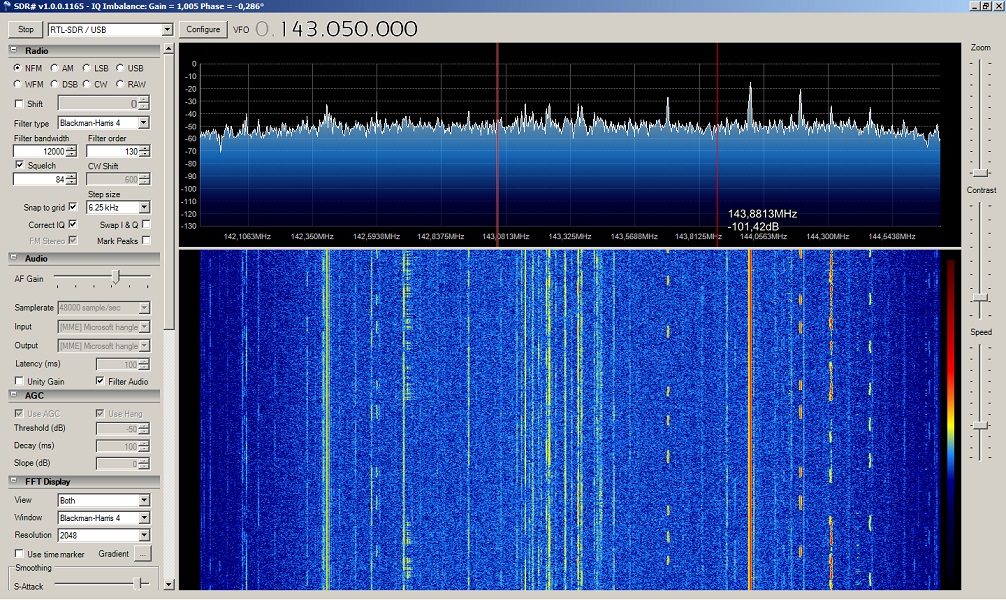Open the Gradient editor ellipsis button

coord(143,554)
